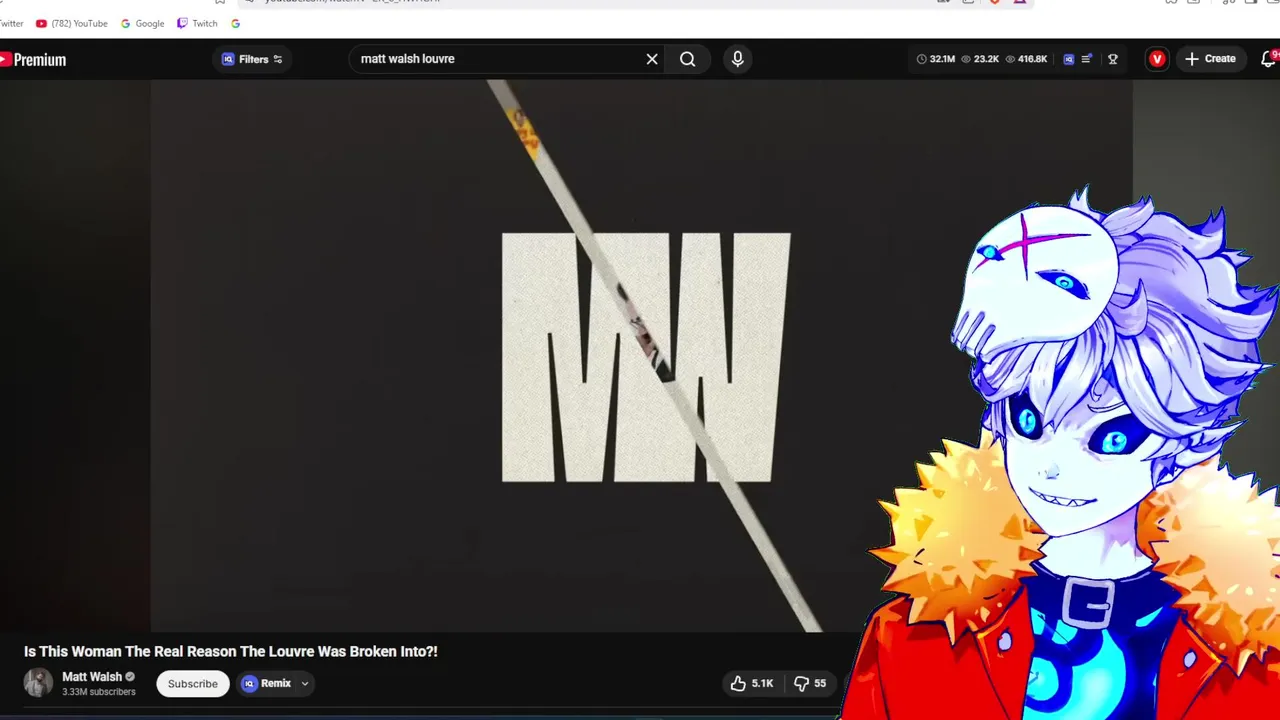Start voice search with the microphone

click(x=737, y=59)
